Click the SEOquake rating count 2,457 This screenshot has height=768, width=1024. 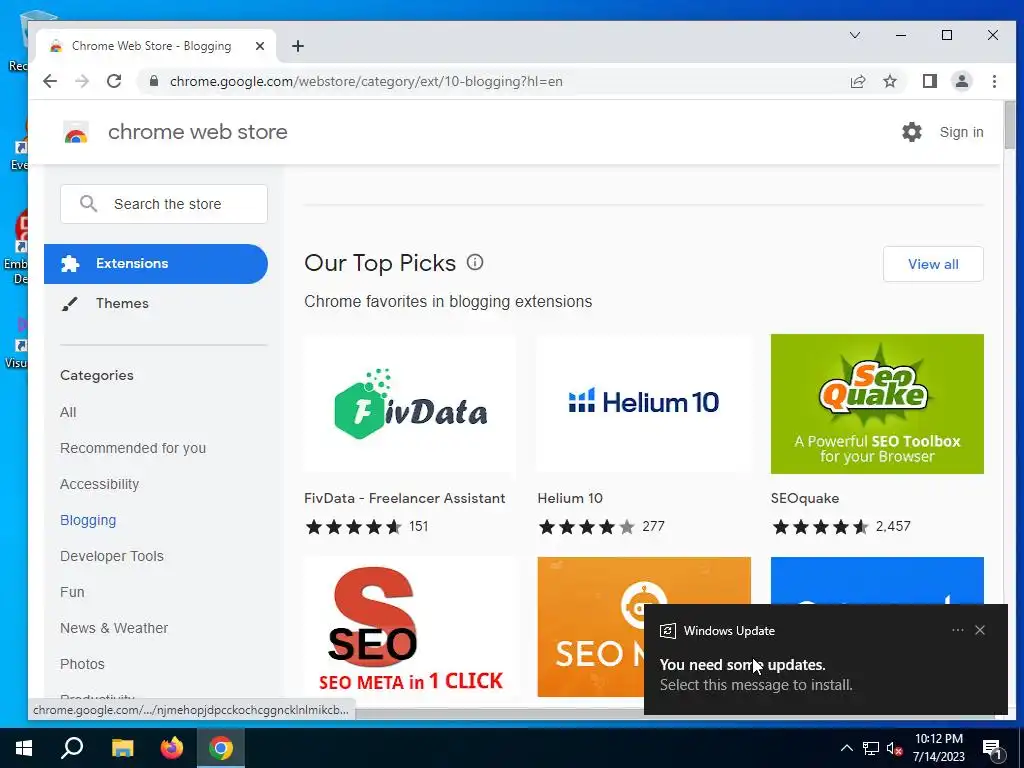coord(893,526)
